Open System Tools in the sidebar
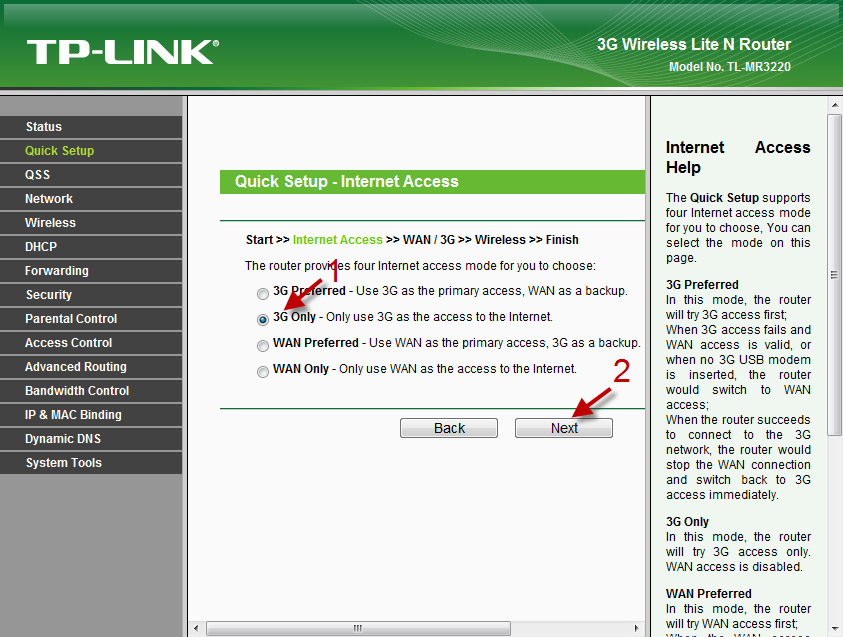 (91, 463)
